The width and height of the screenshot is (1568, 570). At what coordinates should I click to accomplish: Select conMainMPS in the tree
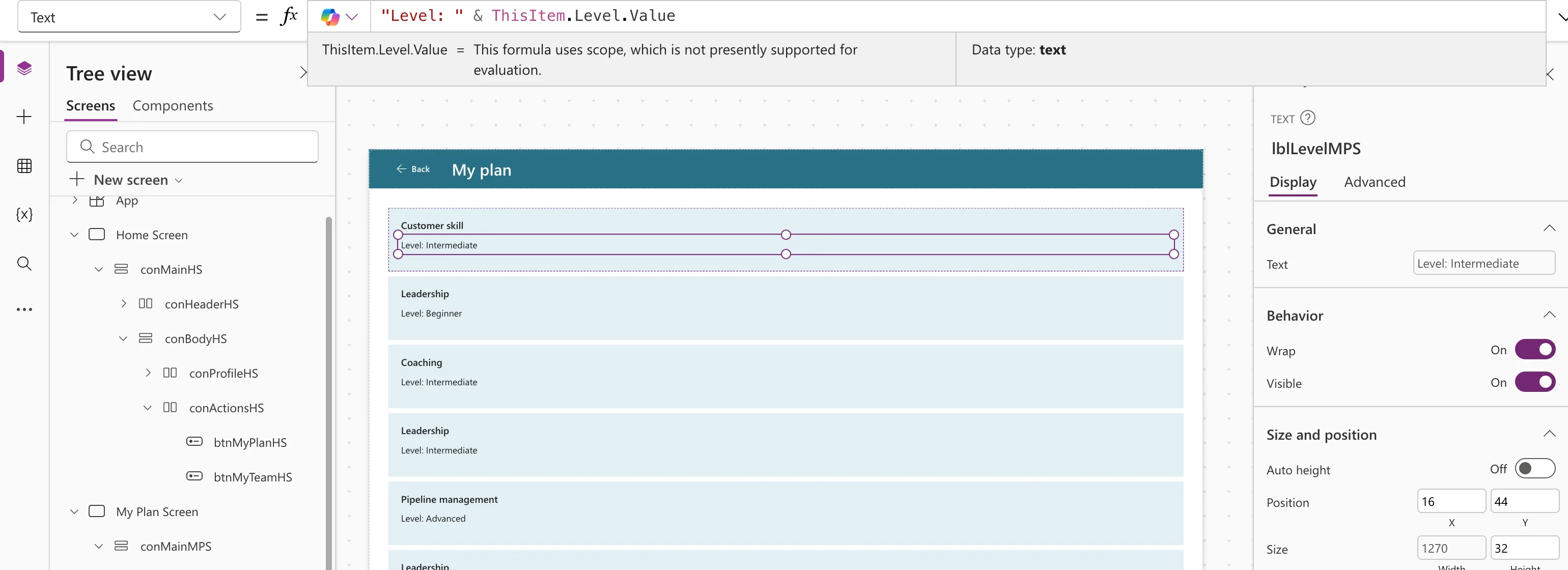(x=176, y=546)
